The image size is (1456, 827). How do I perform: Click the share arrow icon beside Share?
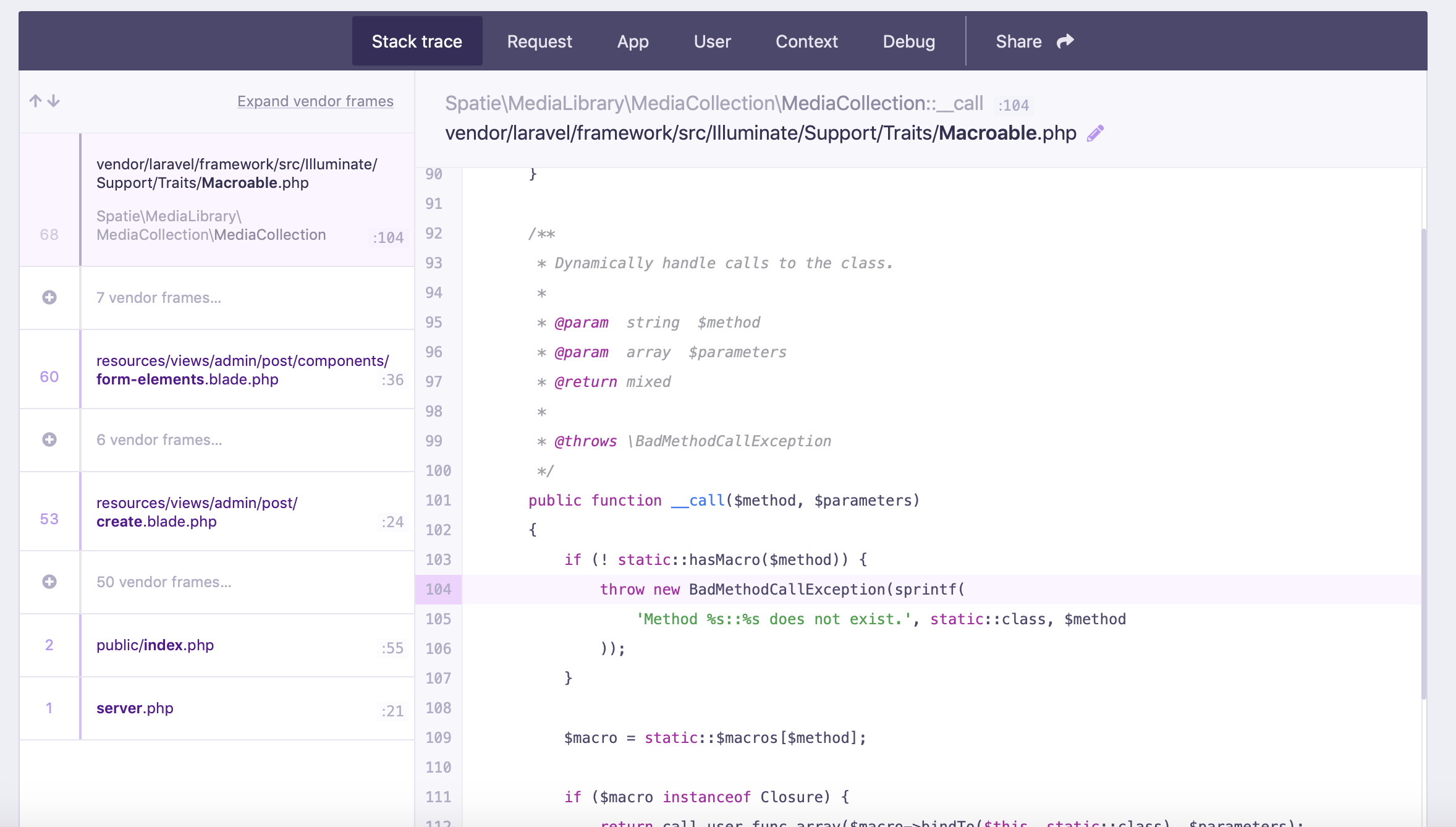[x=1065, y=41]
